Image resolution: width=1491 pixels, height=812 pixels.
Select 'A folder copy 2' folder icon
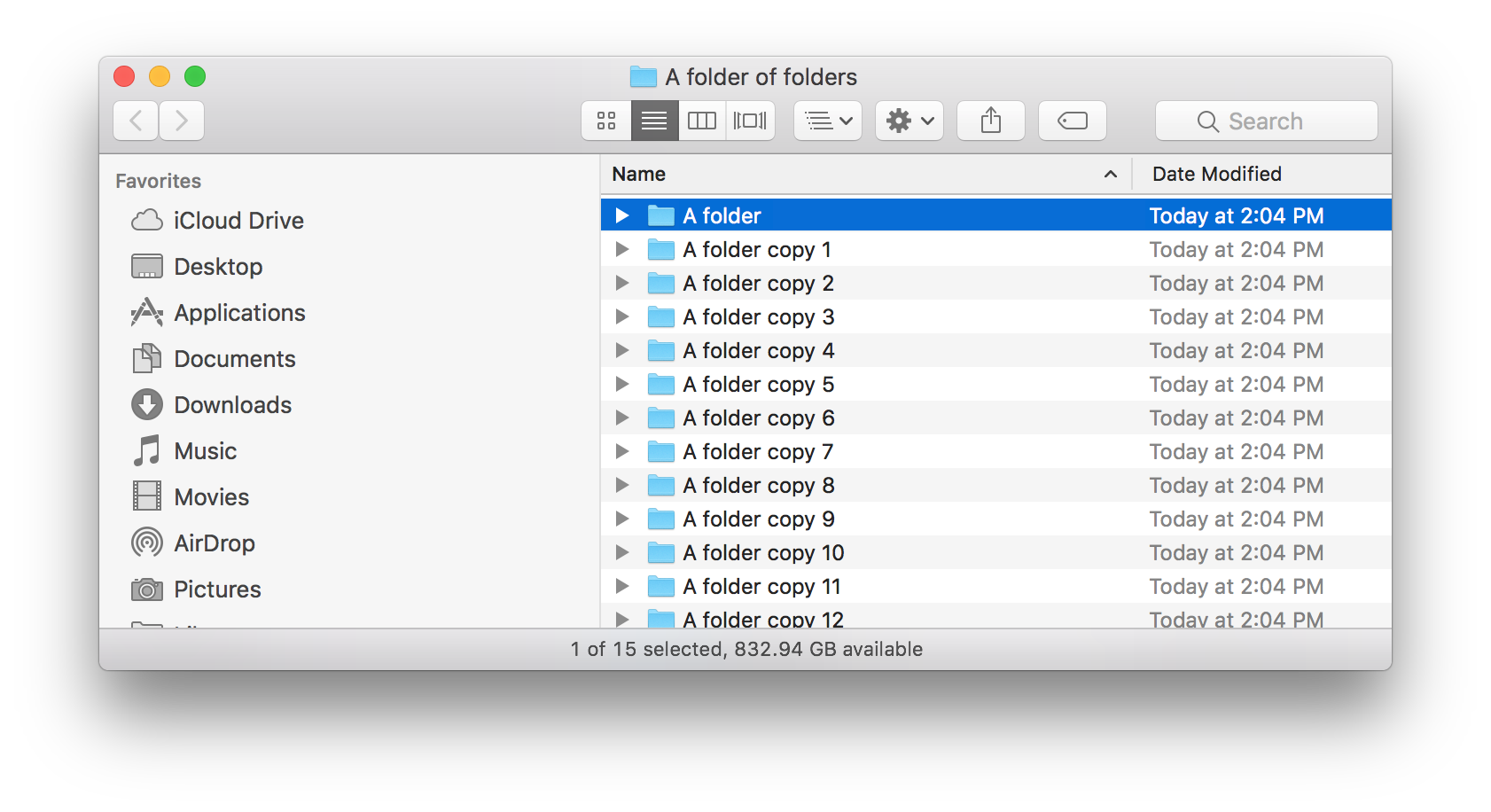(x=661, y=283)
